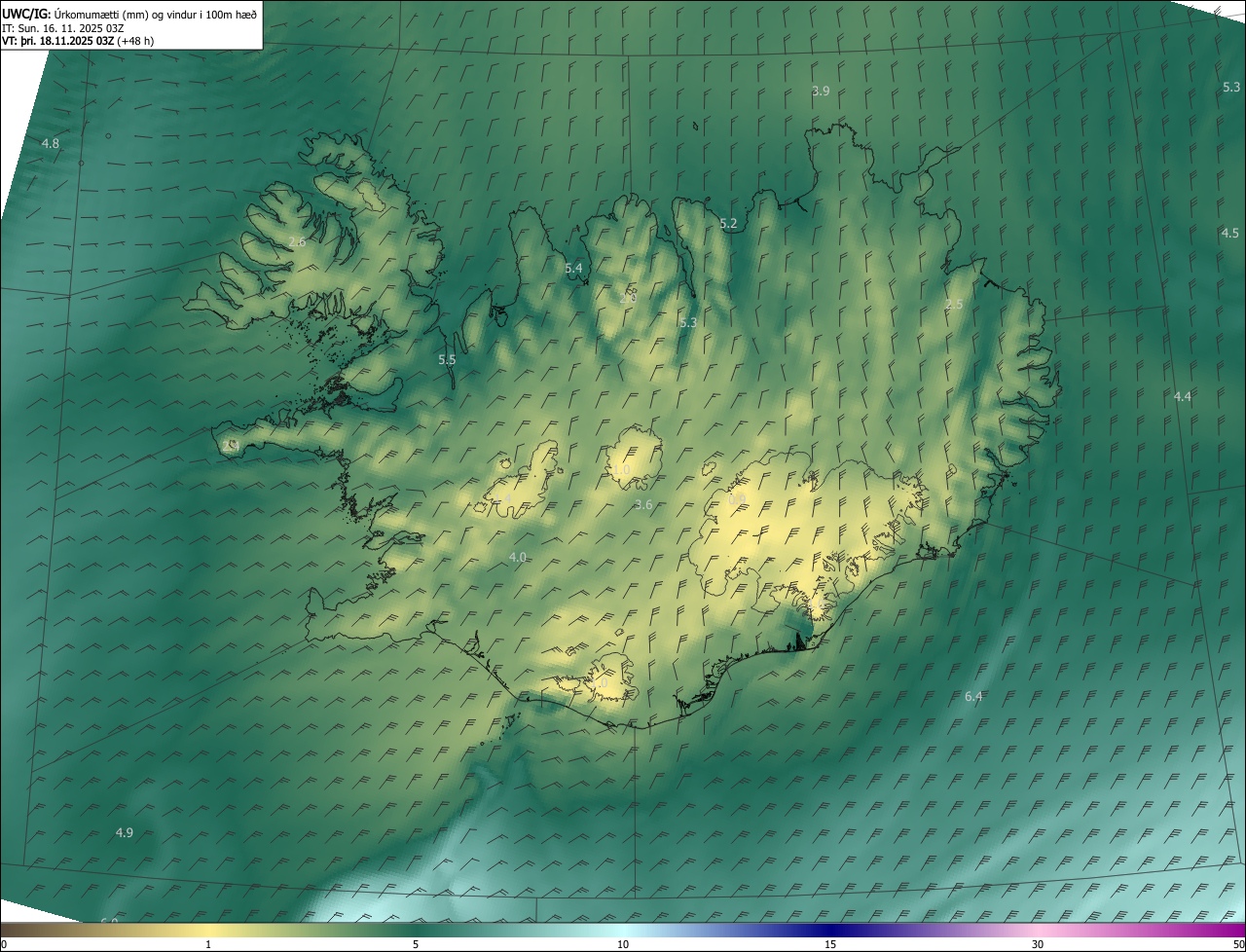The height and width of the screenshot is (952, 1246).
Task: Click the 4.0 value in southwest Iceland
Action: click(x=518, y=557)
